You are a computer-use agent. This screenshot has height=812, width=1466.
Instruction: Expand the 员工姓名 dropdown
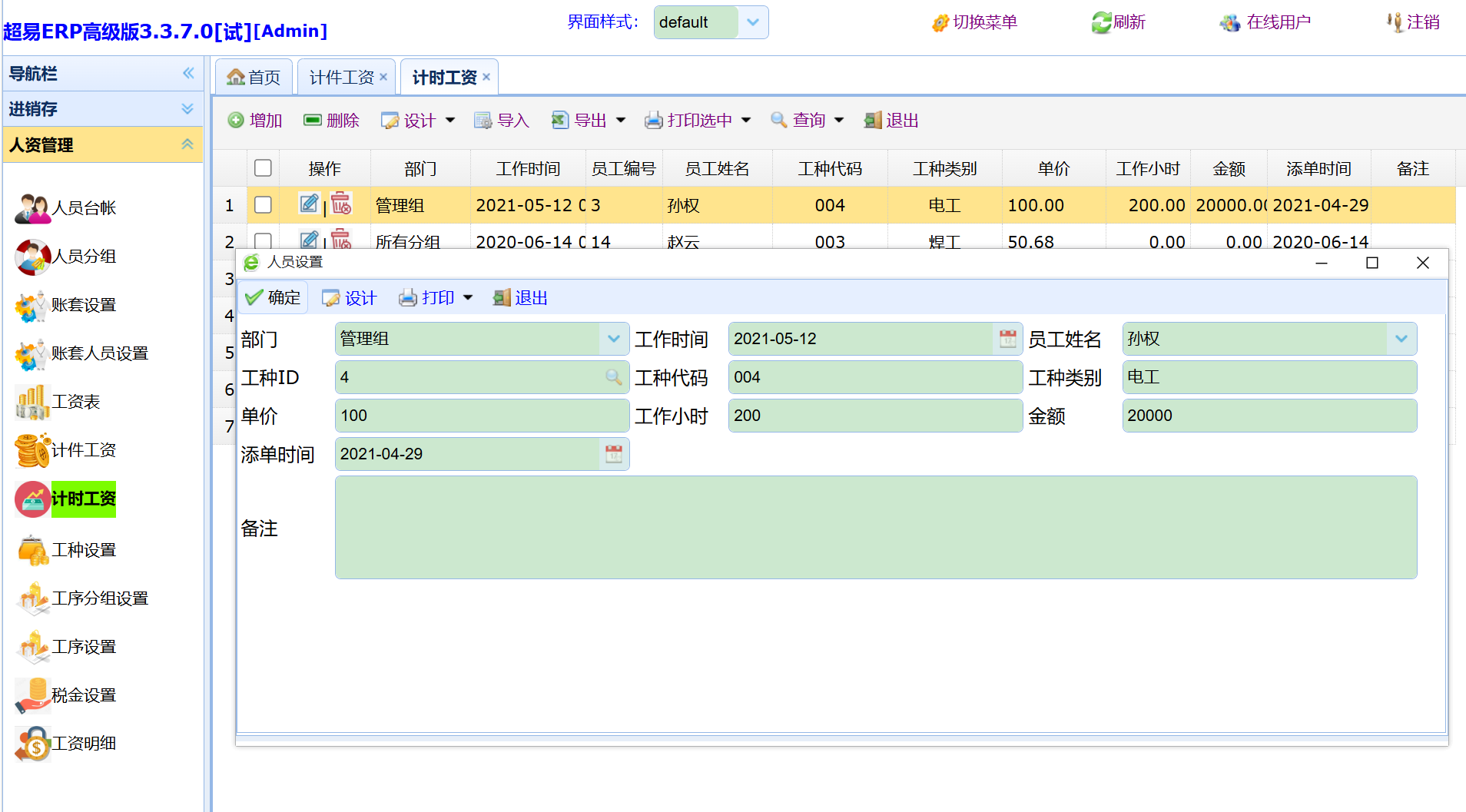tap(1401, 339)
